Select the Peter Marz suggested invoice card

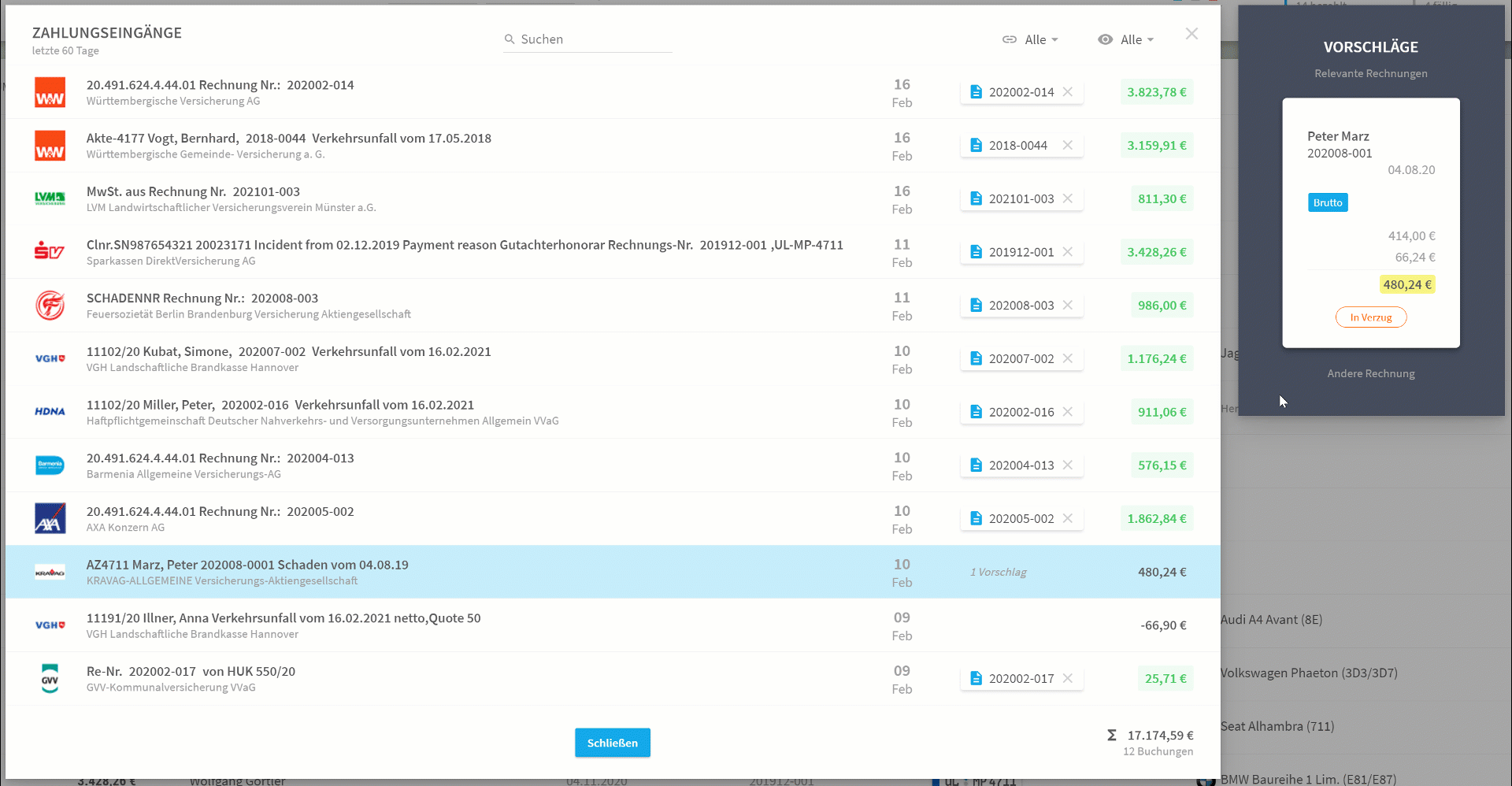point(1371,223)
